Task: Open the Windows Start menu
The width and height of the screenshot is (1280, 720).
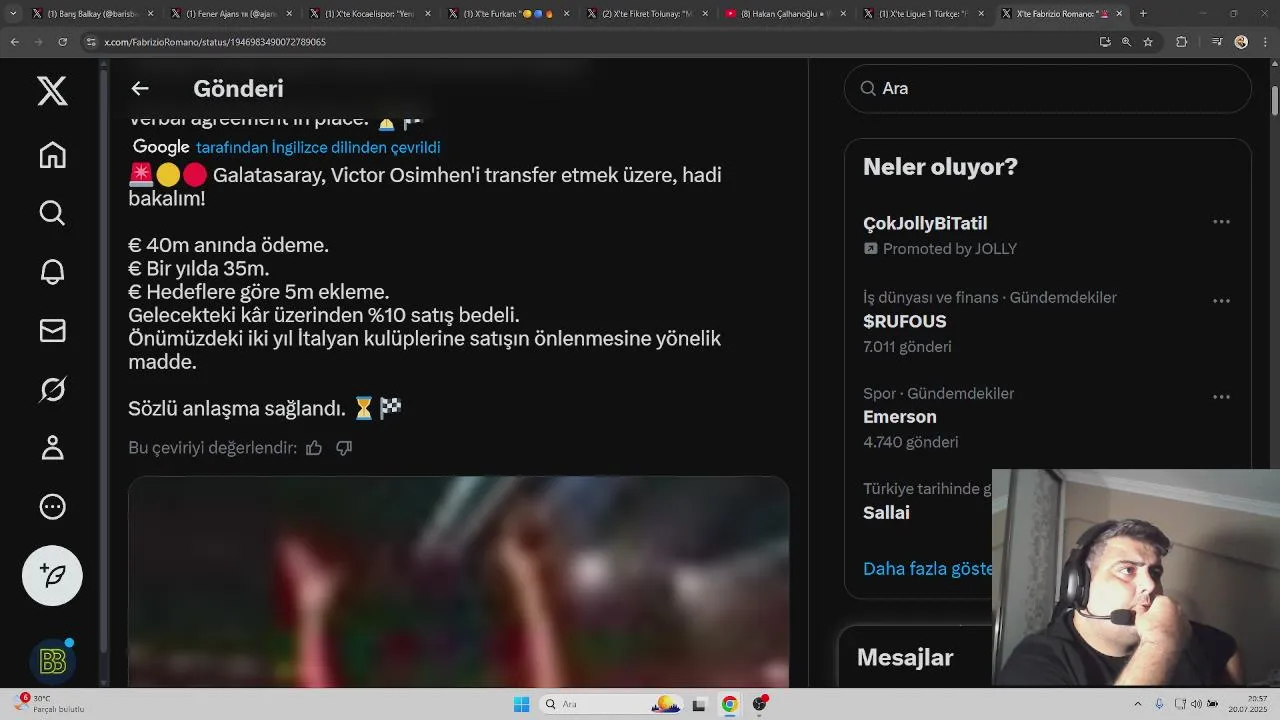Action: (x=521, y=704)
